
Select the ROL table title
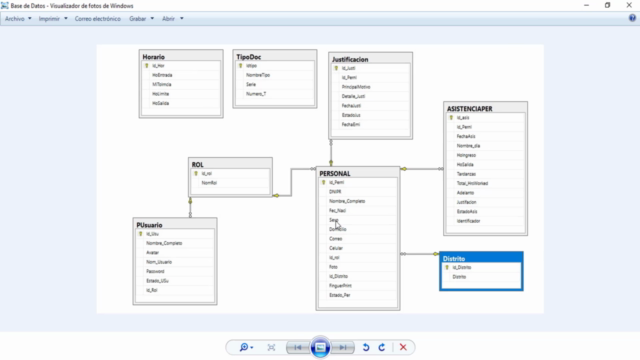pyautogui.click(x=198, y=165)
